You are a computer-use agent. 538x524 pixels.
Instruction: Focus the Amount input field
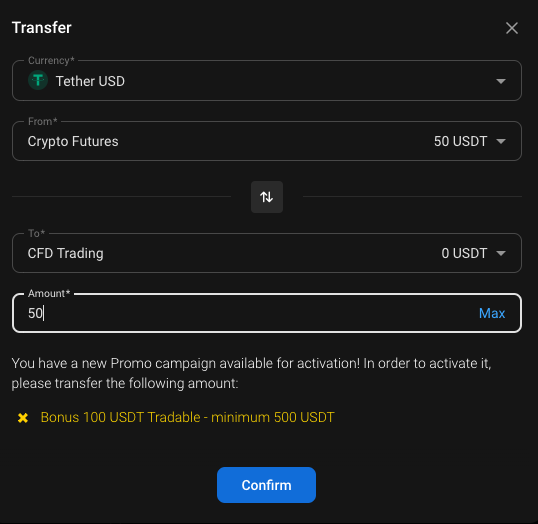[267, 313]
